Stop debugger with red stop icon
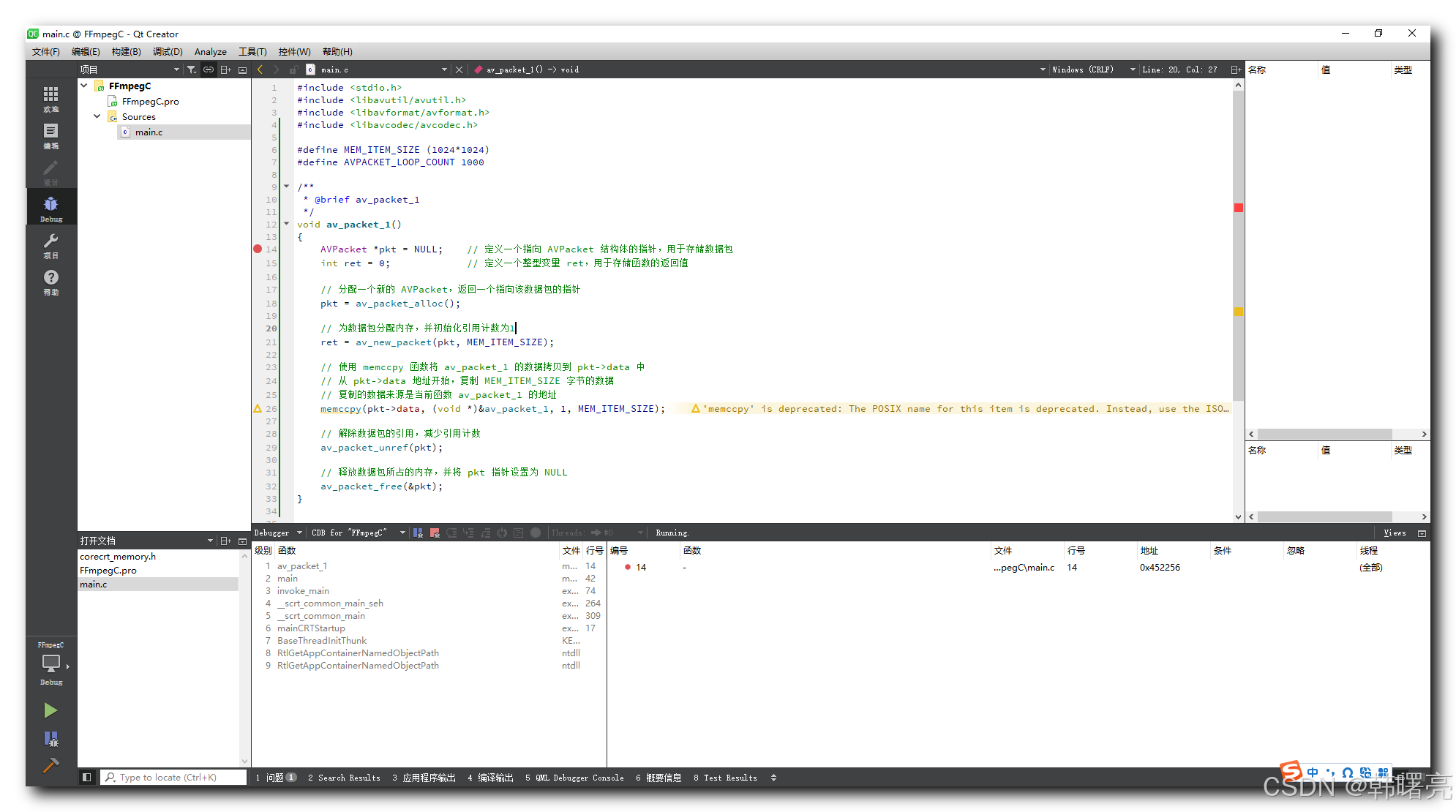 click(435, 533)
